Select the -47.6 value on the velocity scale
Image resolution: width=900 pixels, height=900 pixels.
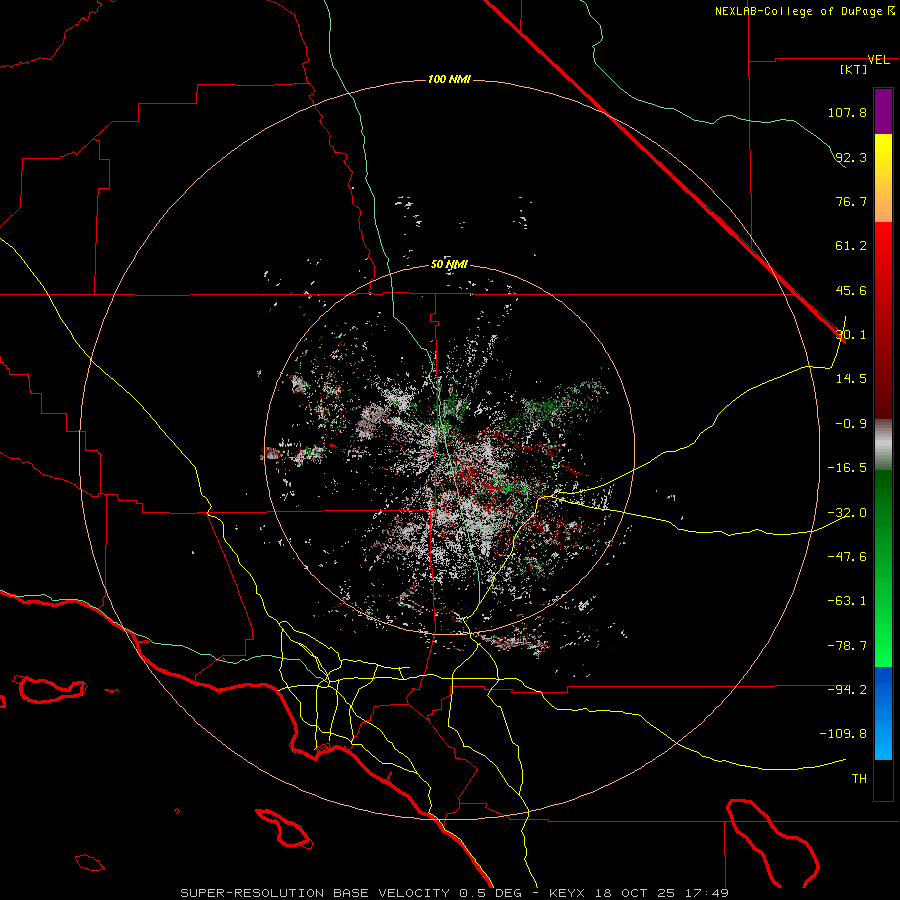pos(847,556)
